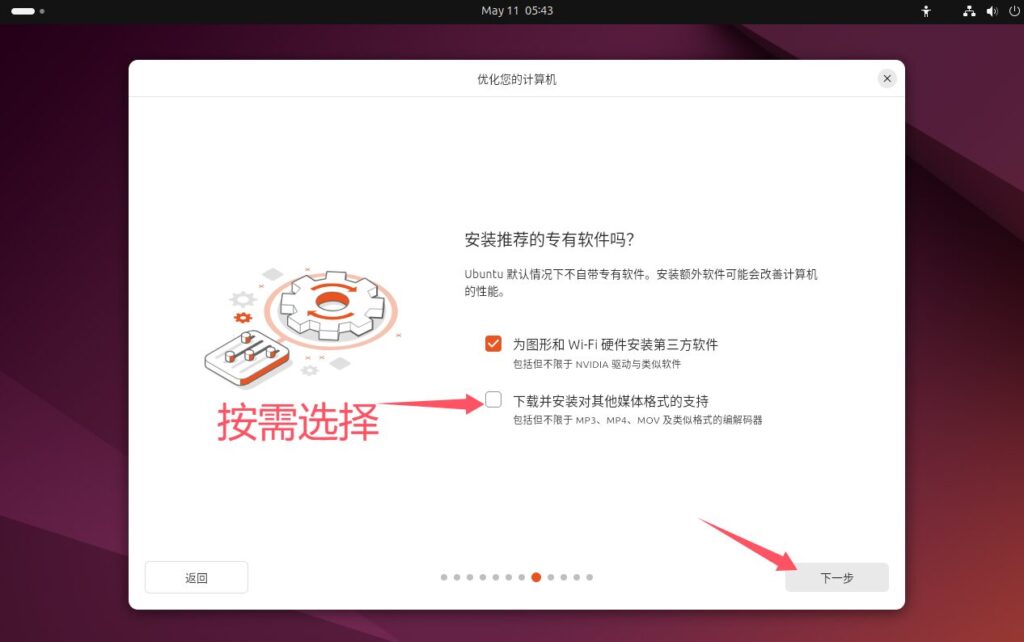
Task: Open the clock showing May 11 05:43
Action: [516, 11]
